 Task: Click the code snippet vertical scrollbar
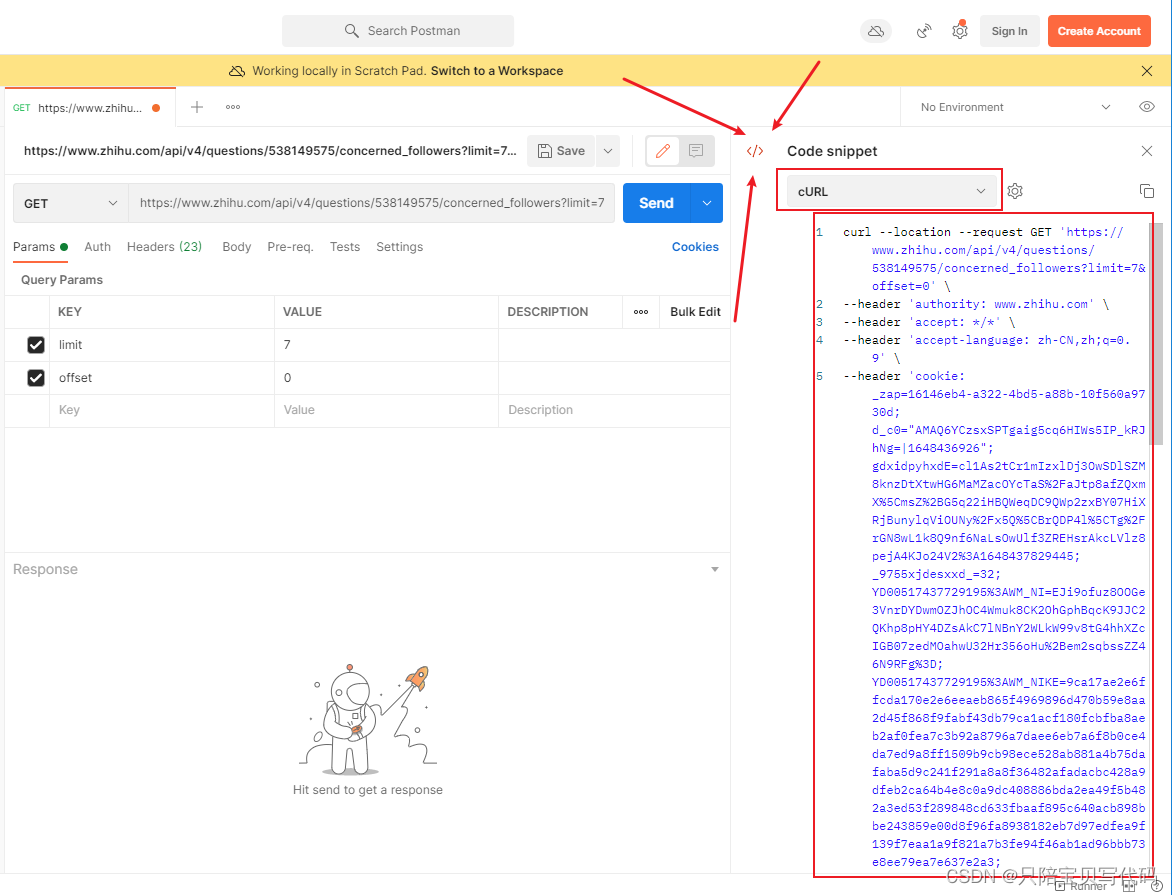click(x=1158, y=333)
